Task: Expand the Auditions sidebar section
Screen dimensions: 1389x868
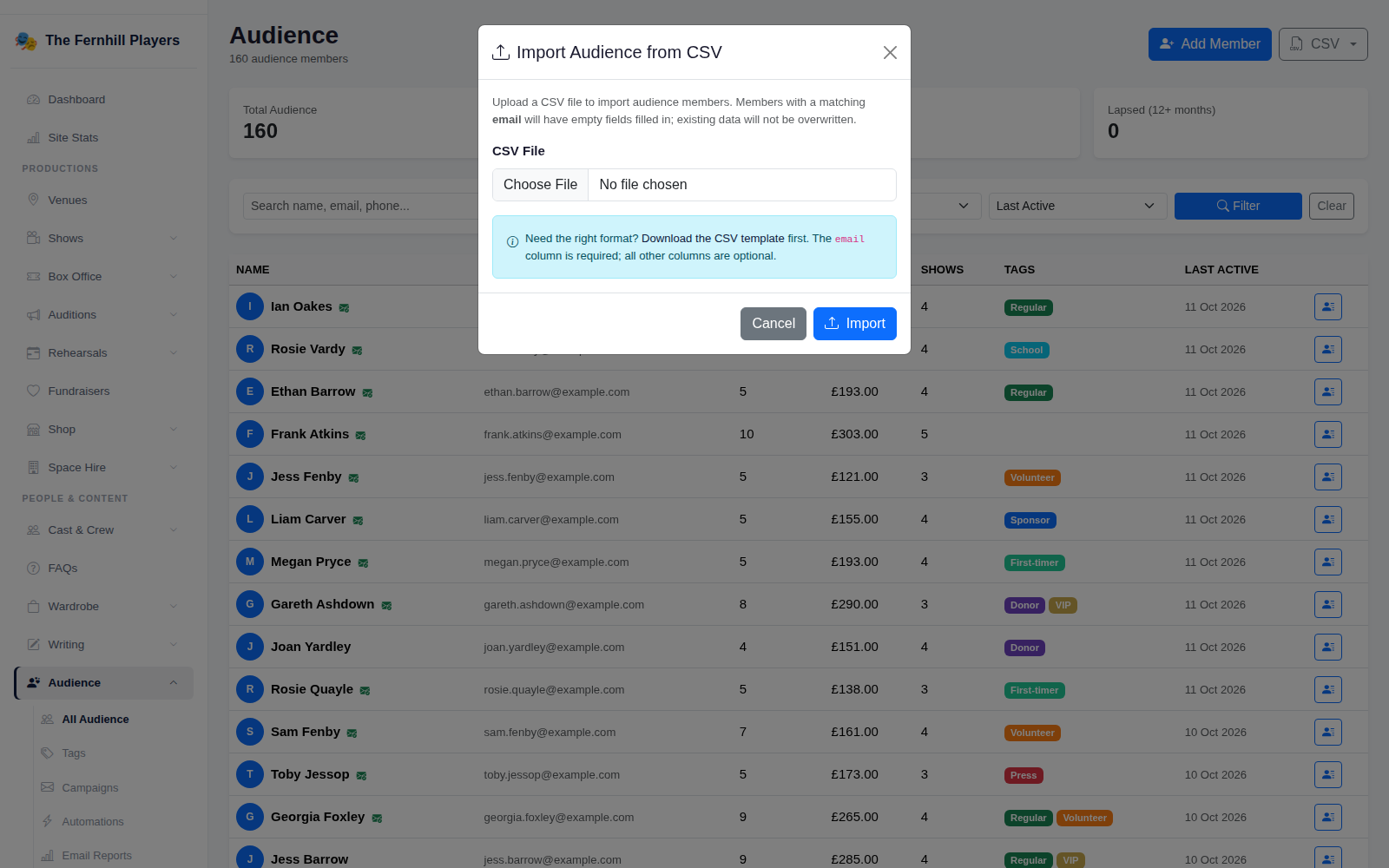Action: pos(104,315)
